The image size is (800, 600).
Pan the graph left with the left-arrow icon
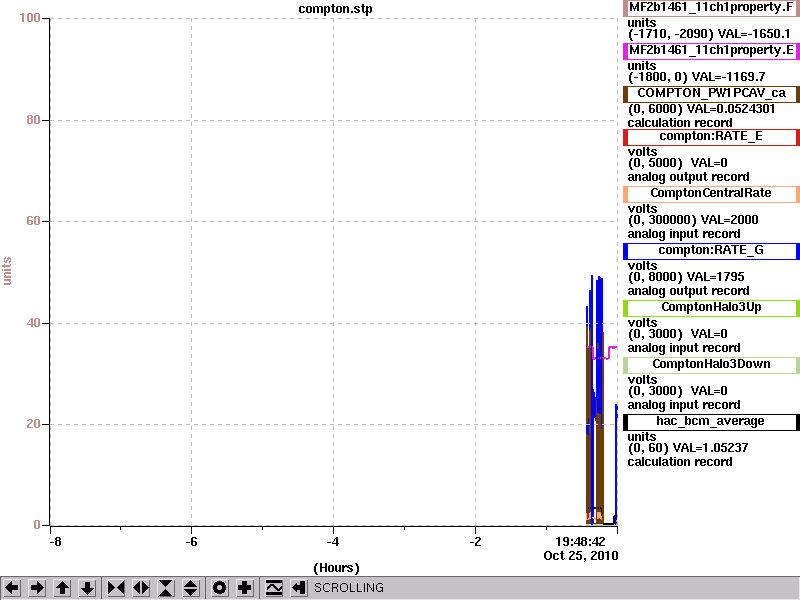click(12, 588)
